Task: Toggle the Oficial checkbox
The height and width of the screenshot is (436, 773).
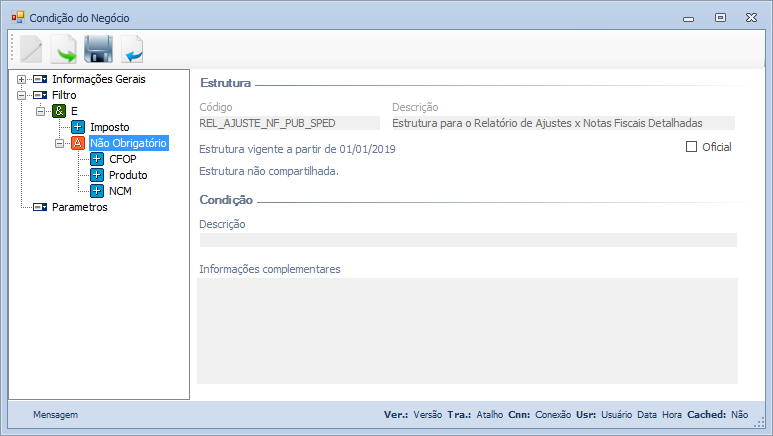Action: click(x=692, y=147)
